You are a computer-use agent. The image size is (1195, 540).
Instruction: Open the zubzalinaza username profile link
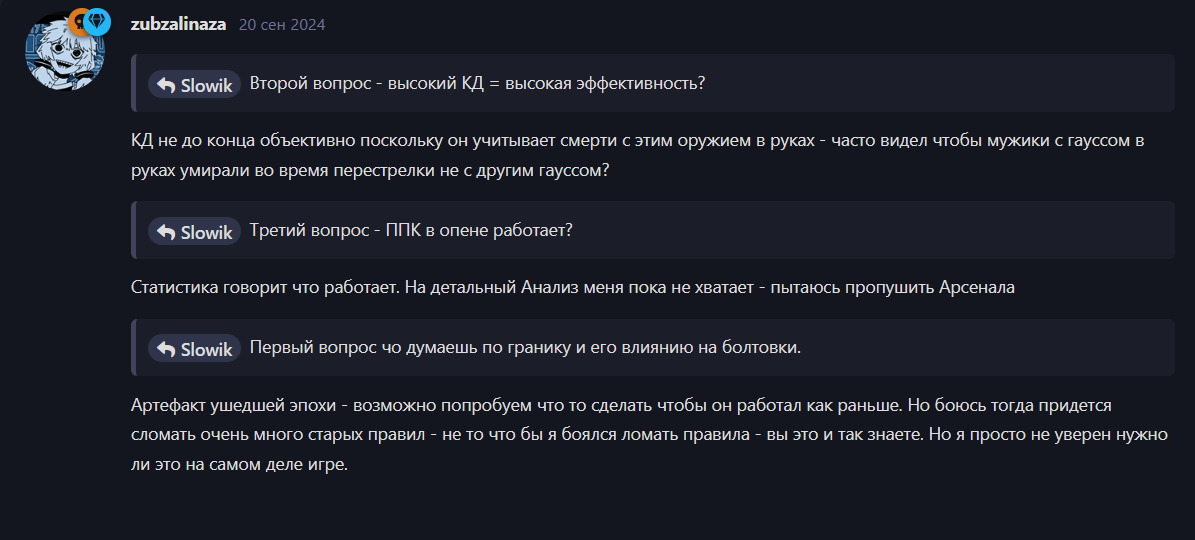(x=178, y=24)
